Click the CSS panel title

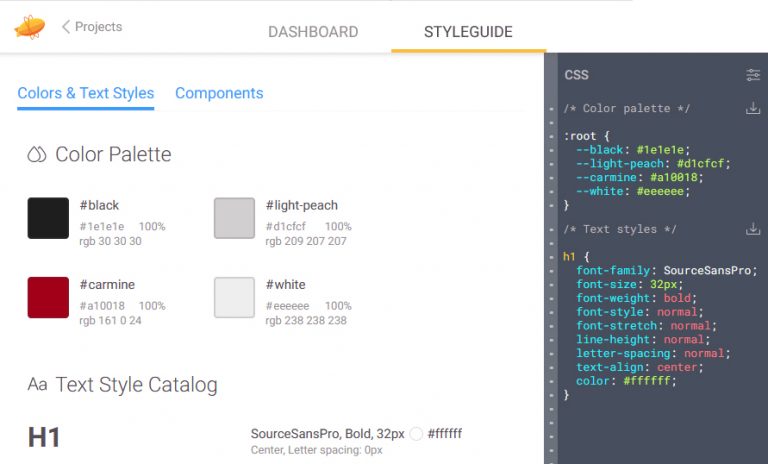tap(576, 75)
